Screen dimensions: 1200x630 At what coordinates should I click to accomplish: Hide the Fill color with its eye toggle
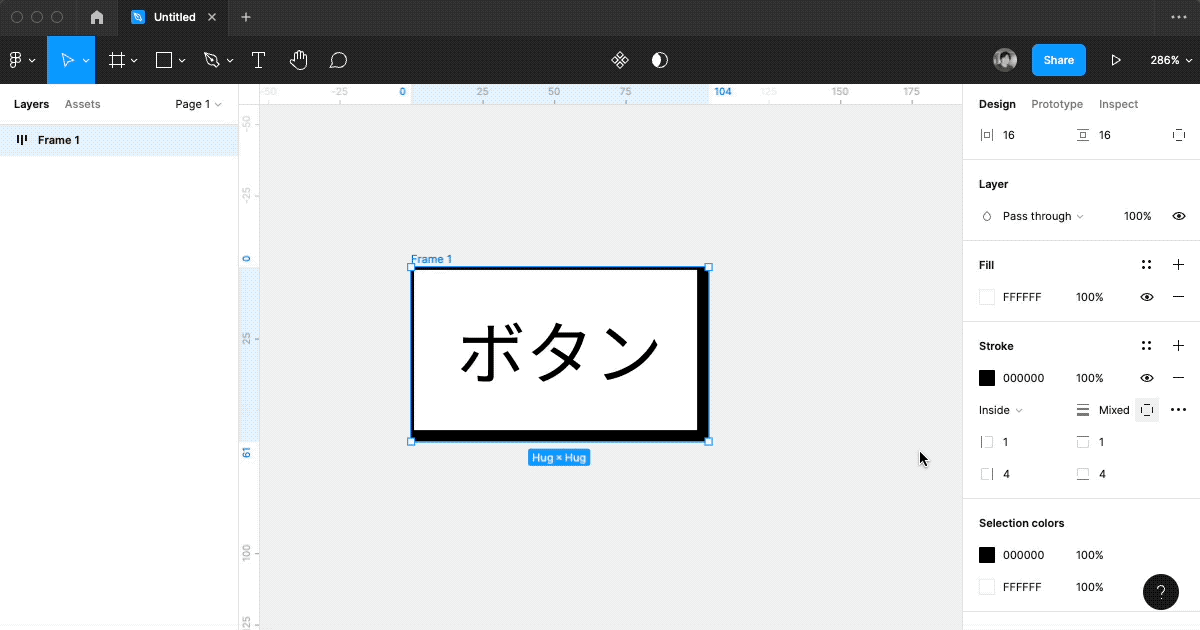[1146, 296]
